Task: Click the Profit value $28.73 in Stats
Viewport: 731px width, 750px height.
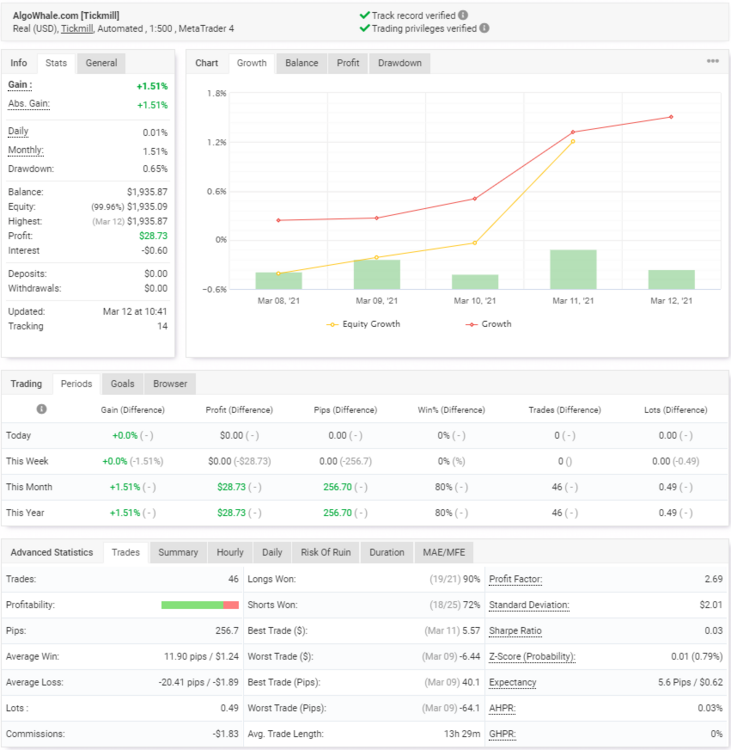Action: pyautogui.click(x=153, y=236)
